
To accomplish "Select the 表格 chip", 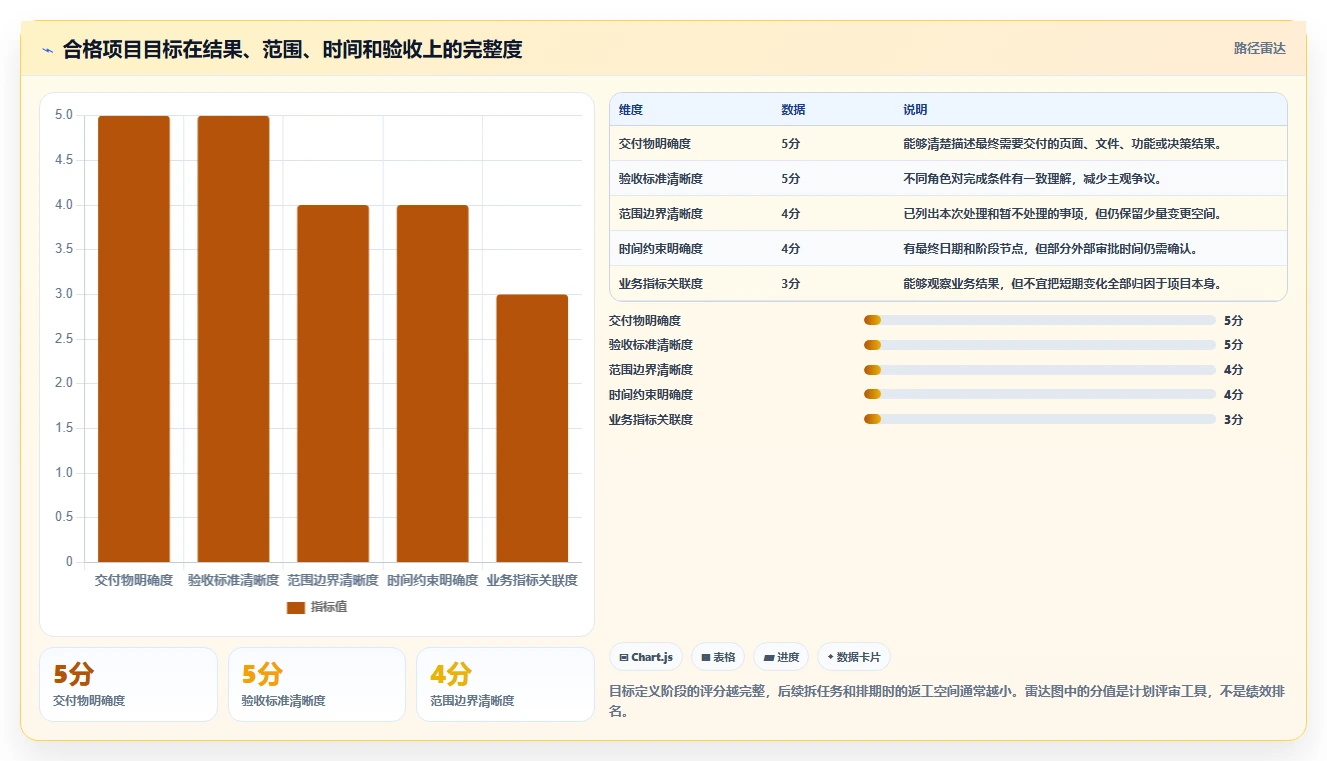I will [x=718, y=657].
